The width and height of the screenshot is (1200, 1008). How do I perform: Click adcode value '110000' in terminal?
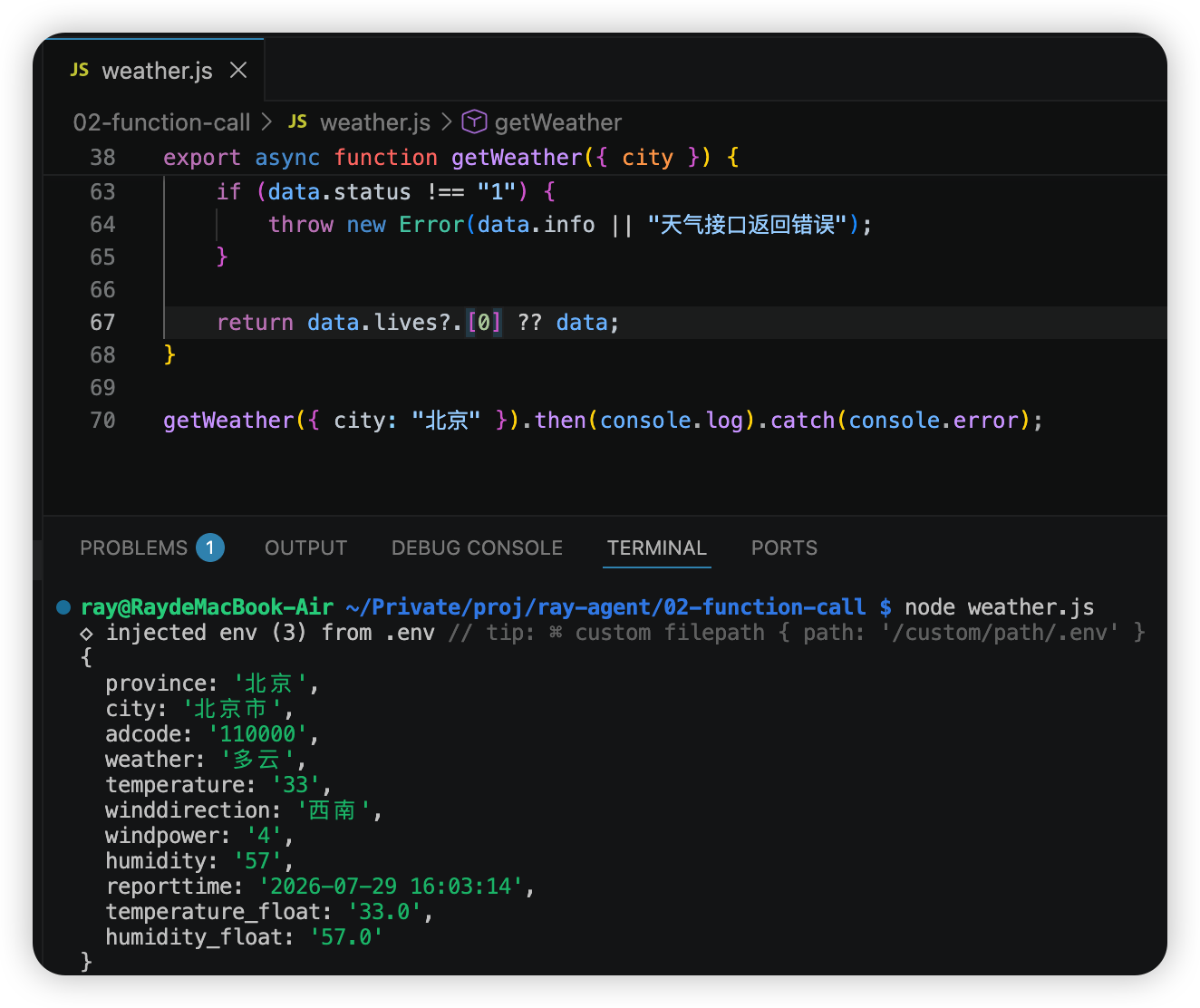point(258,733)
